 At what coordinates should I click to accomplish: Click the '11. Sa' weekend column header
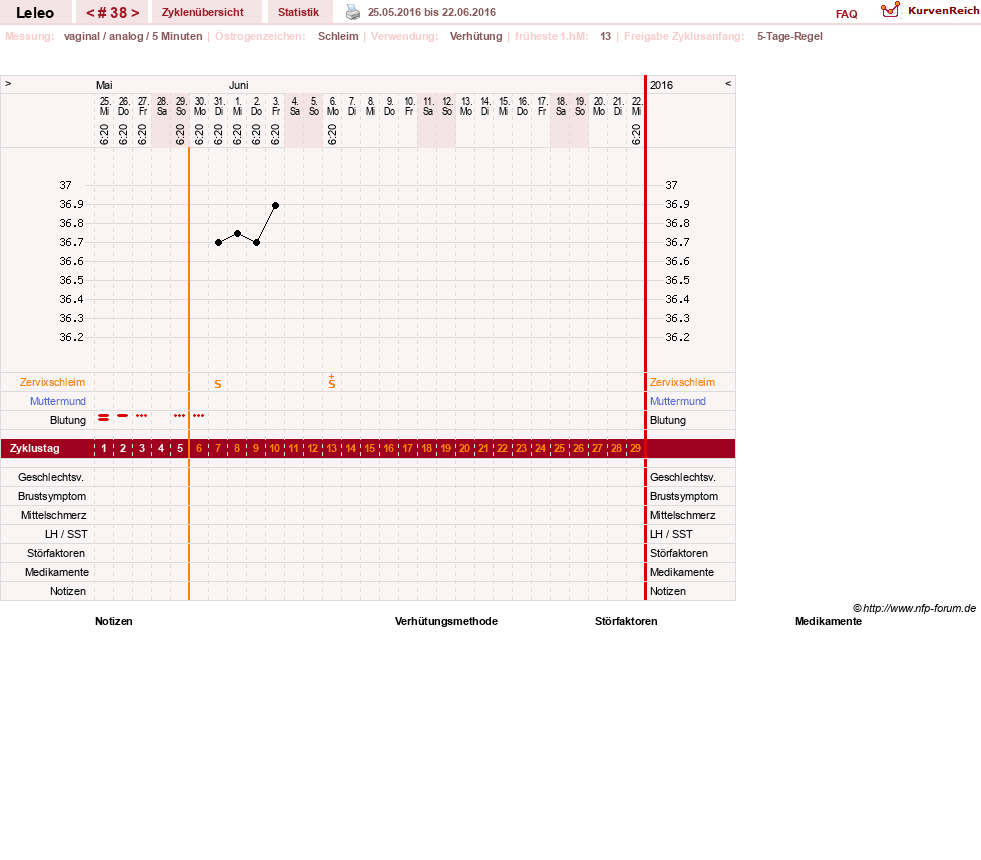[x=428, y=106]
